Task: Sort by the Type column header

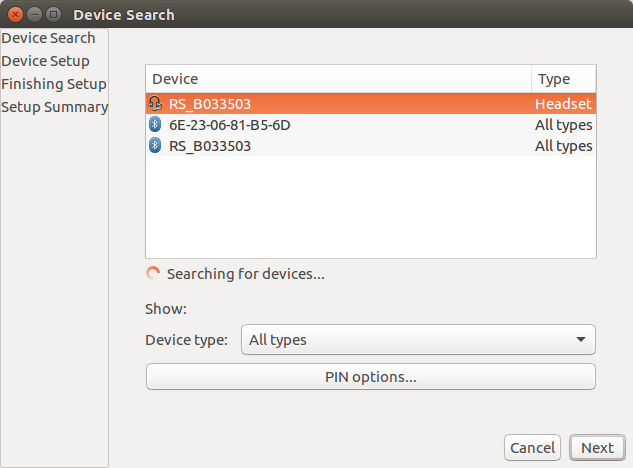Action: (x=564, y=79)
